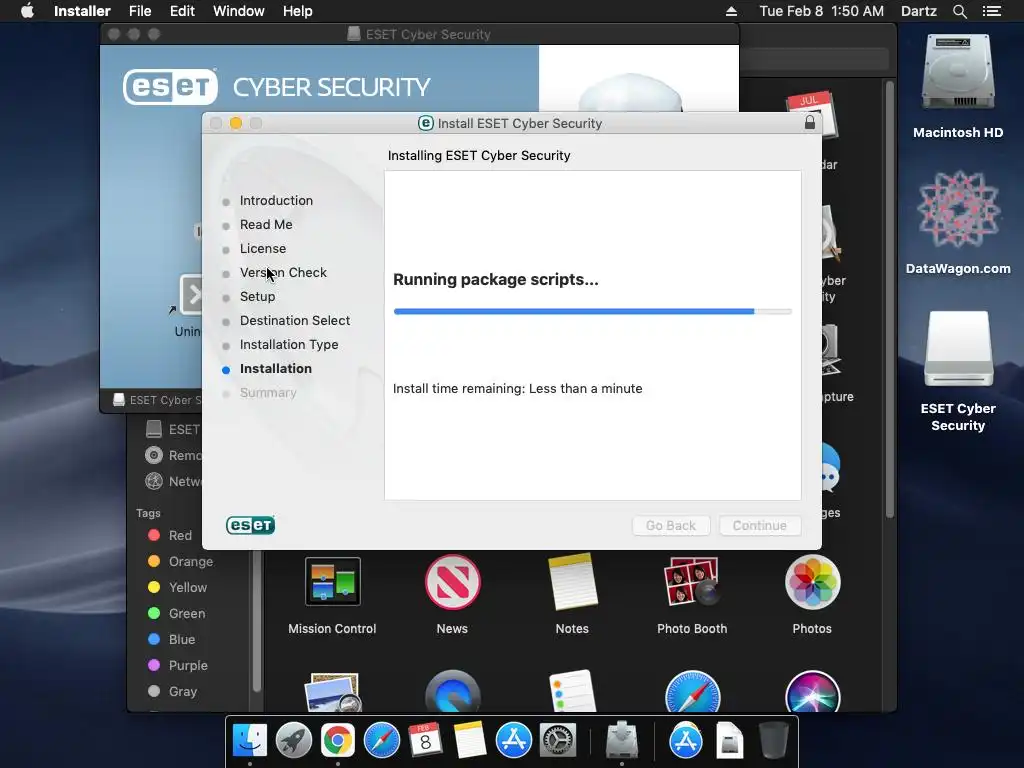Viewport: 1024px width, 768px height.
Task: Select the Macintosh HD desktop drive
Action: point(958,73)
